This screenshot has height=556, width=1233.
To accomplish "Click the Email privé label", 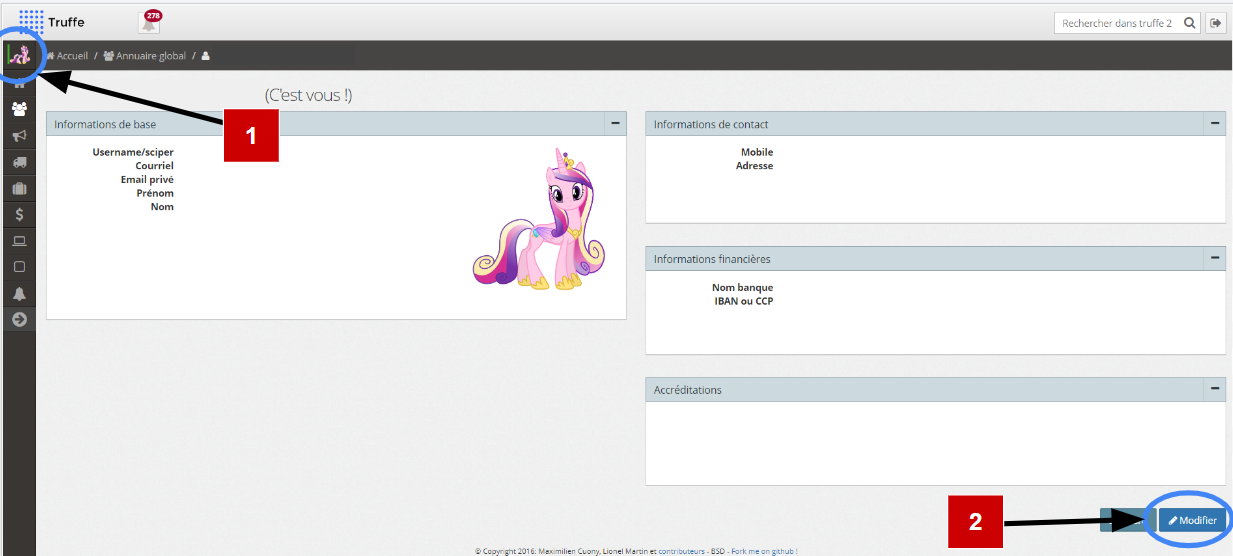I will (x=147, y=179).
